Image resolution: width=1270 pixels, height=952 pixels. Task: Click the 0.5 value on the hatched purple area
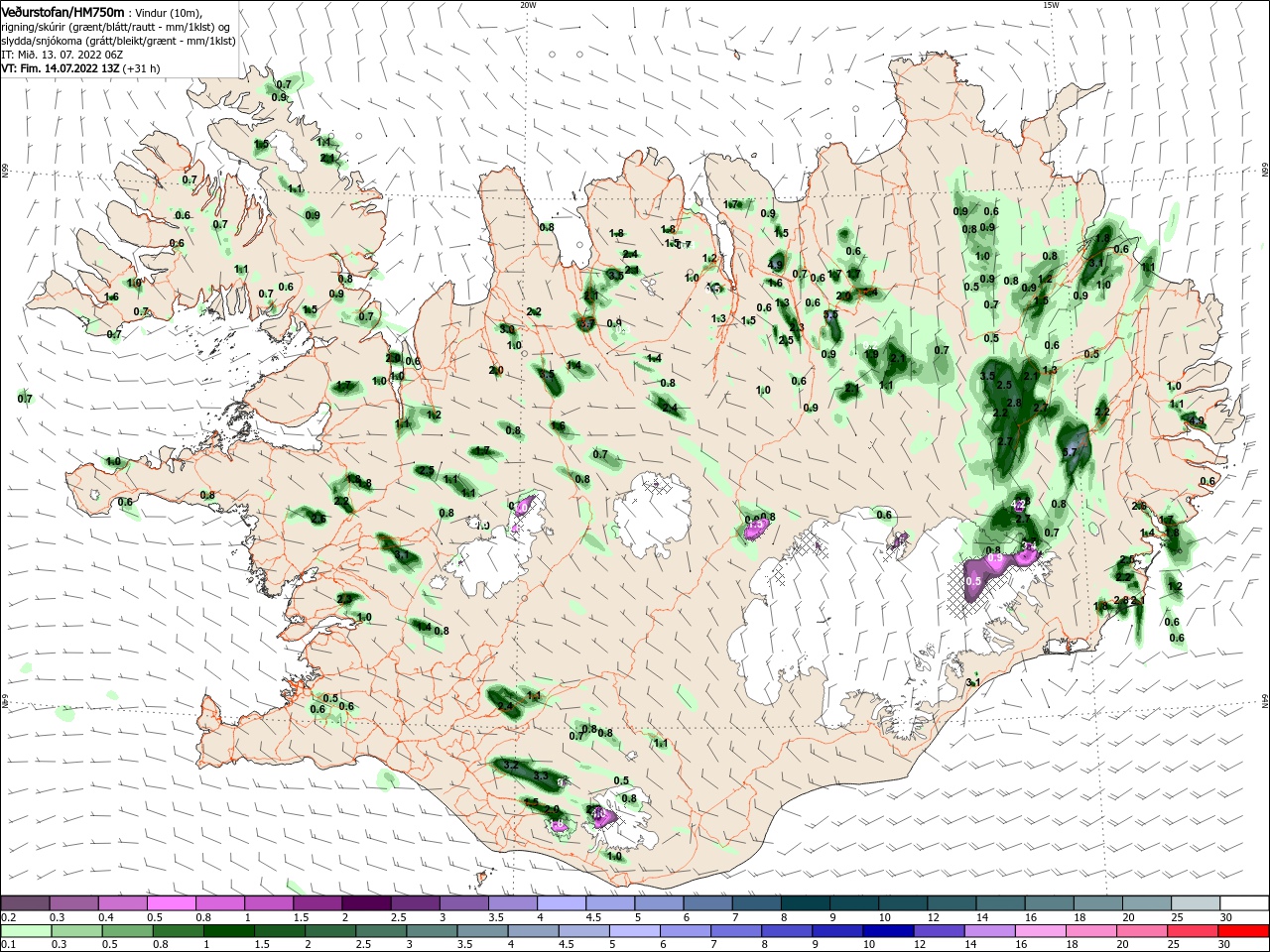tap(973, 580)
